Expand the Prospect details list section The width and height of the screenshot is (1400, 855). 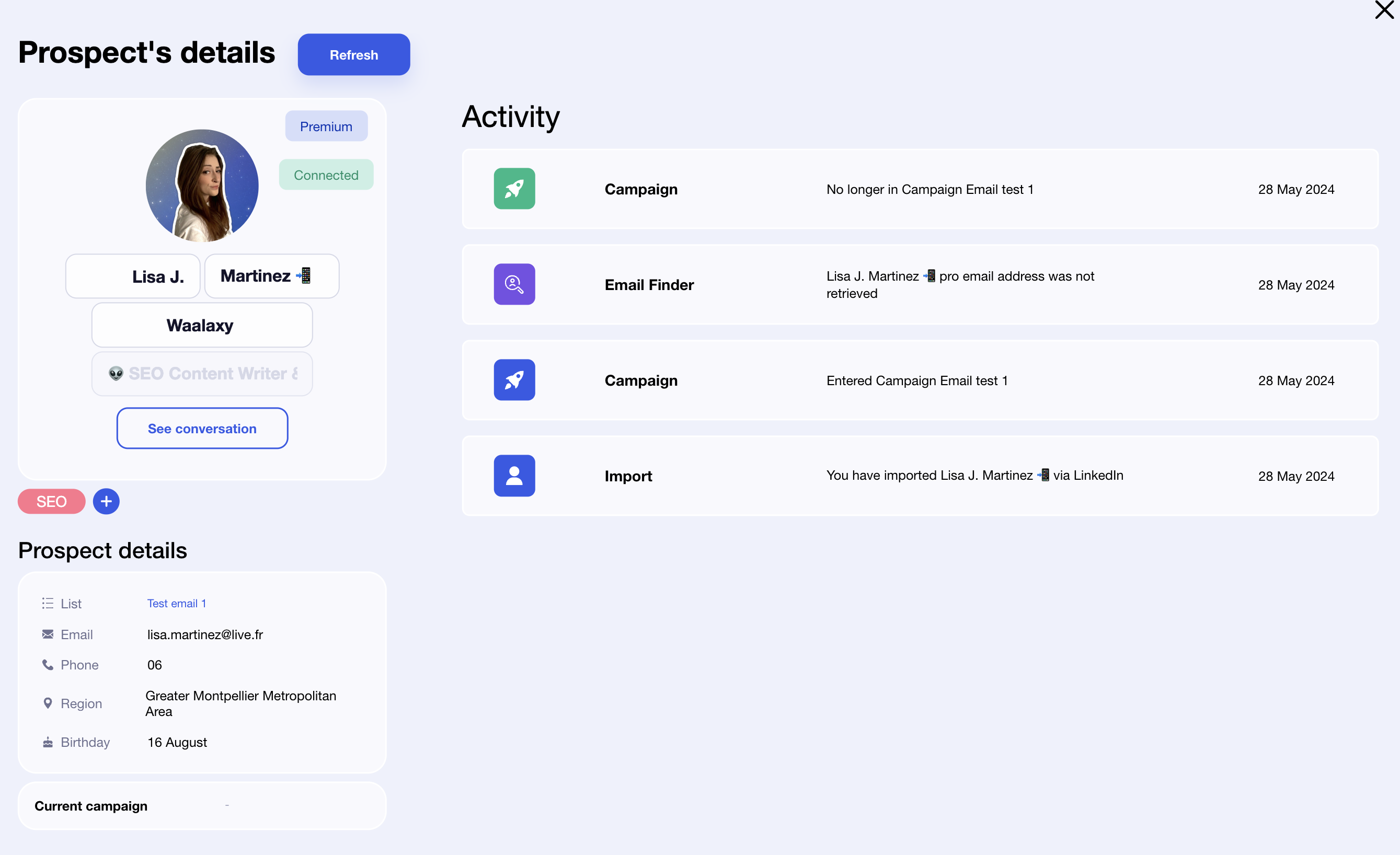[176, 602]
